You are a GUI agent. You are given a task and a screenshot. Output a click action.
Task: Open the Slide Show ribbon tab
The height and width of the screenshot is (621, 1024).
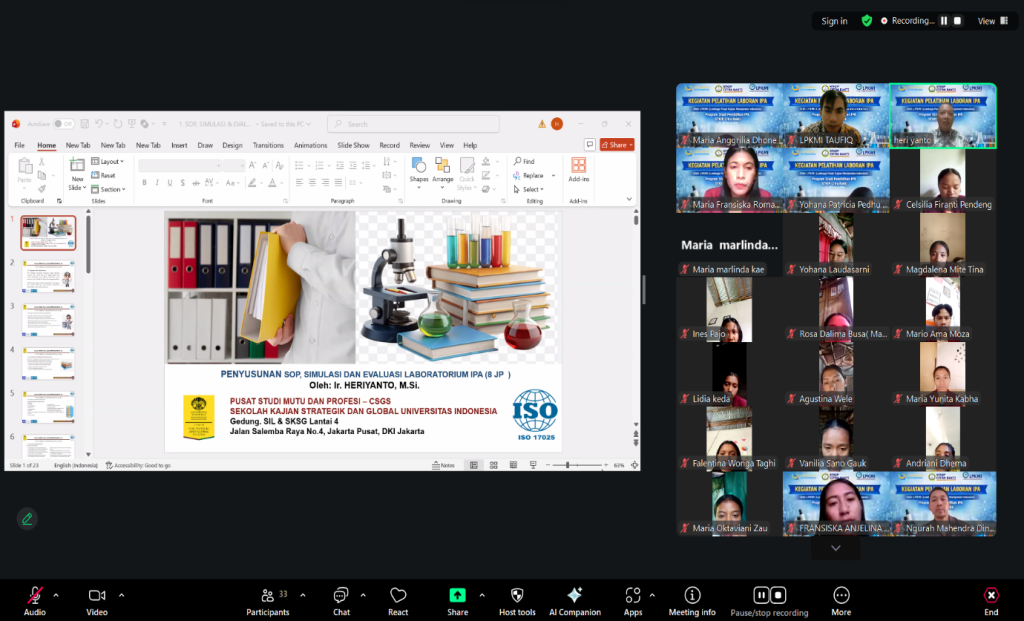353,145
